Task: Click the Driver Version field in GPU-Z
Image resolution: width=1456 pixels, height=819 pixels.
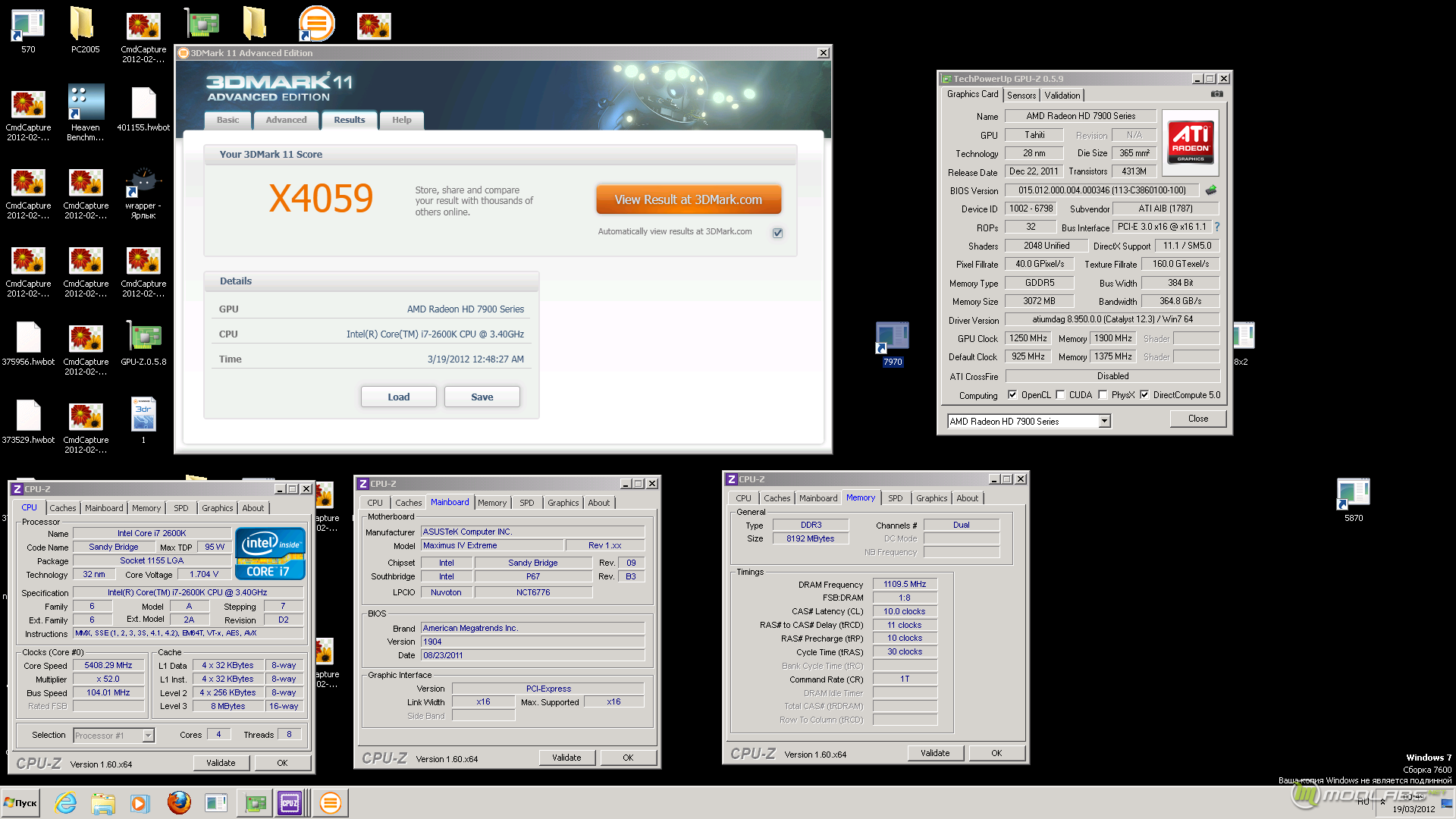Action: click(1112, 319)
